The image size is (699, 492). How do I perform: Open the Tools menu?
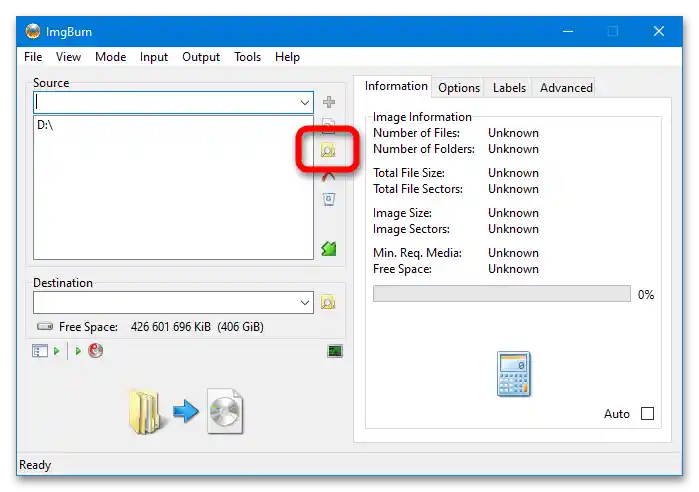coord(247,57)
